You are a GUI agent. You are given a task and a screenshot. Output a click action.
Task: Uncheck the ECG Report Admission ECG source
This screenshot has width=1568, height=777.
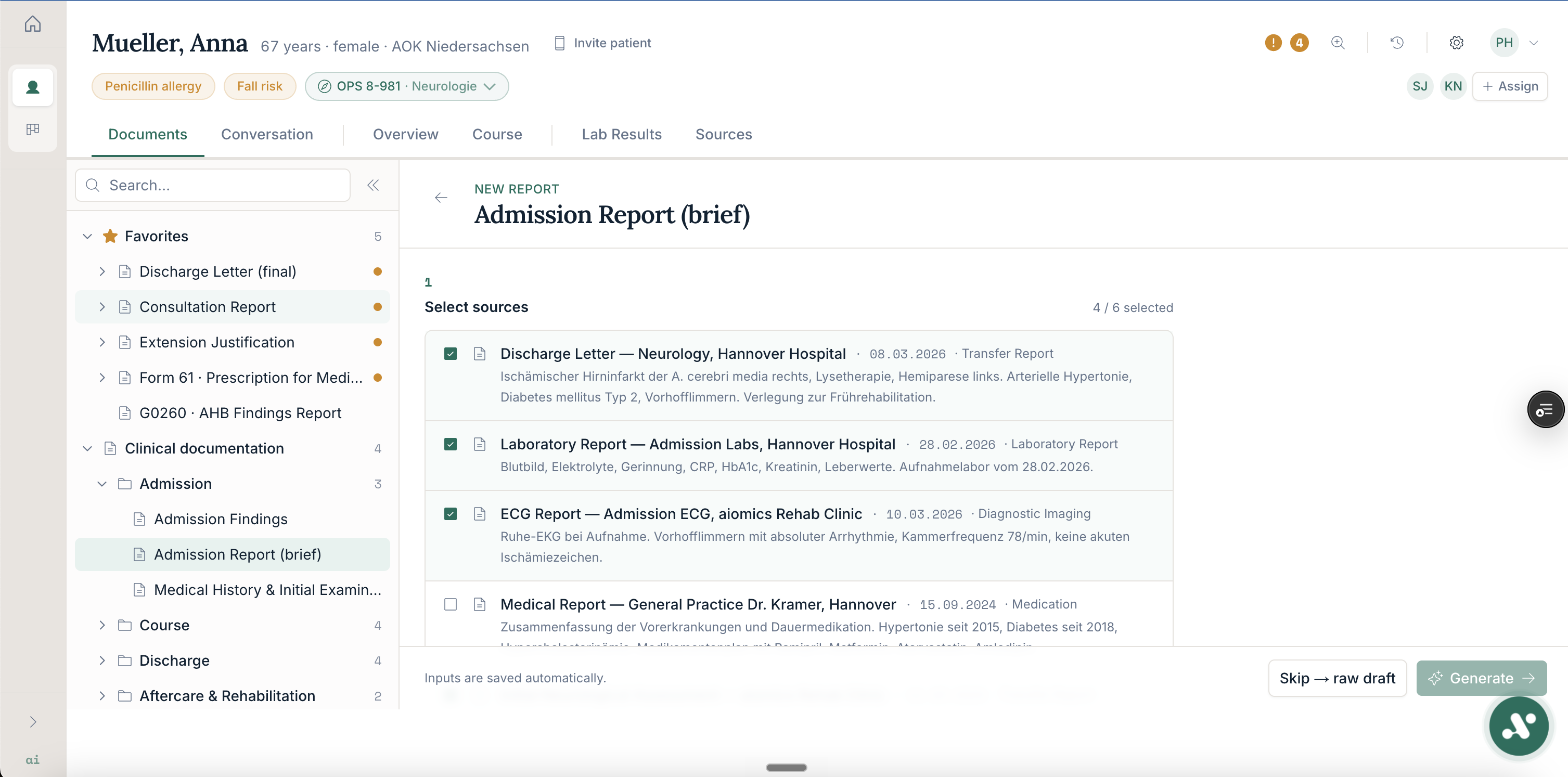coord(451,514)
